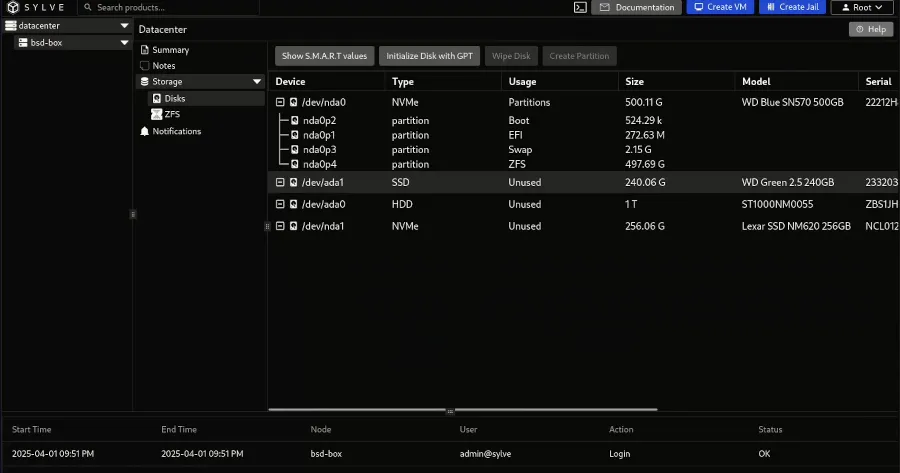Collapse the bsd-box node dropdown arrow
This screenshot has width=900, height=473.
[x=124, y=43]
